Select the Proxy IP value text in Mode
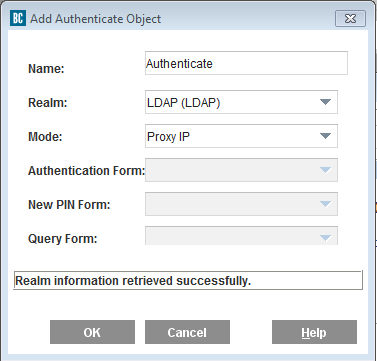377x361 pixels. click(x=168, y=137)
